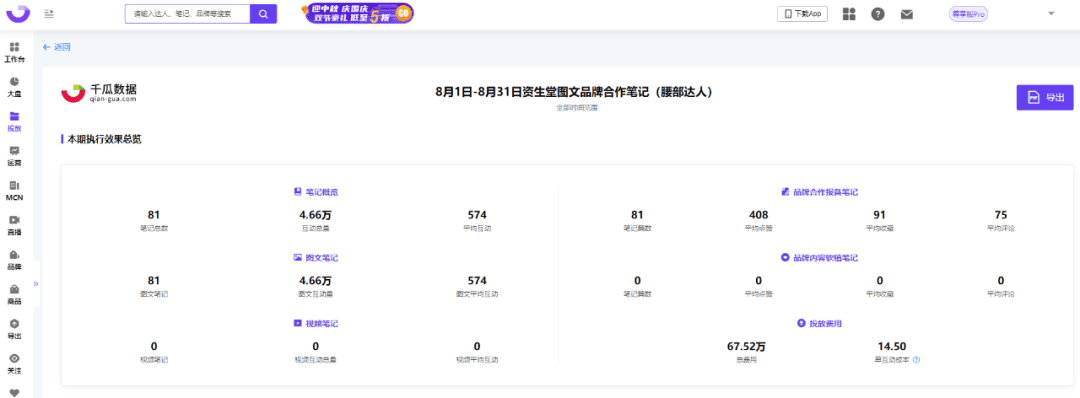Screen dimensions: 1080x398
Task: Click the 图文平均互动 value 574
Action: coord(477,280)
